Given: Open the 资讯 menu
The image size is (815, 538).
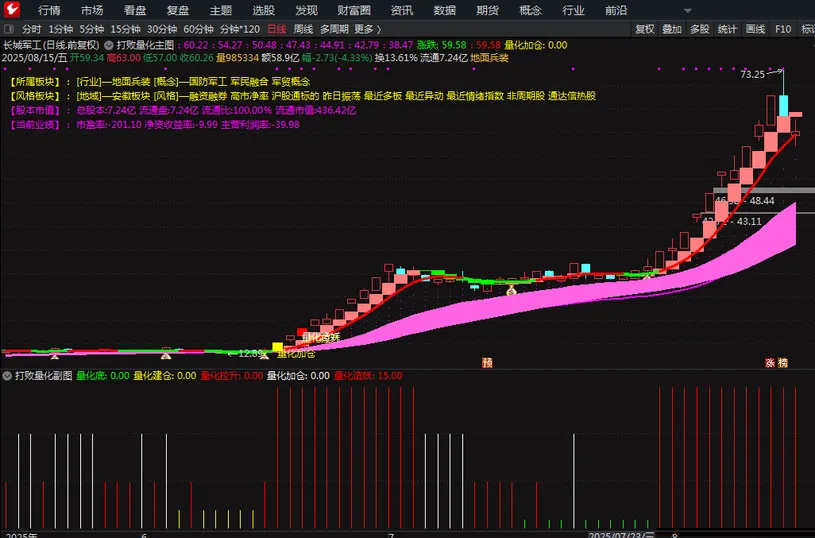Looking at the screenshot, I should click(x=402, y=10).
